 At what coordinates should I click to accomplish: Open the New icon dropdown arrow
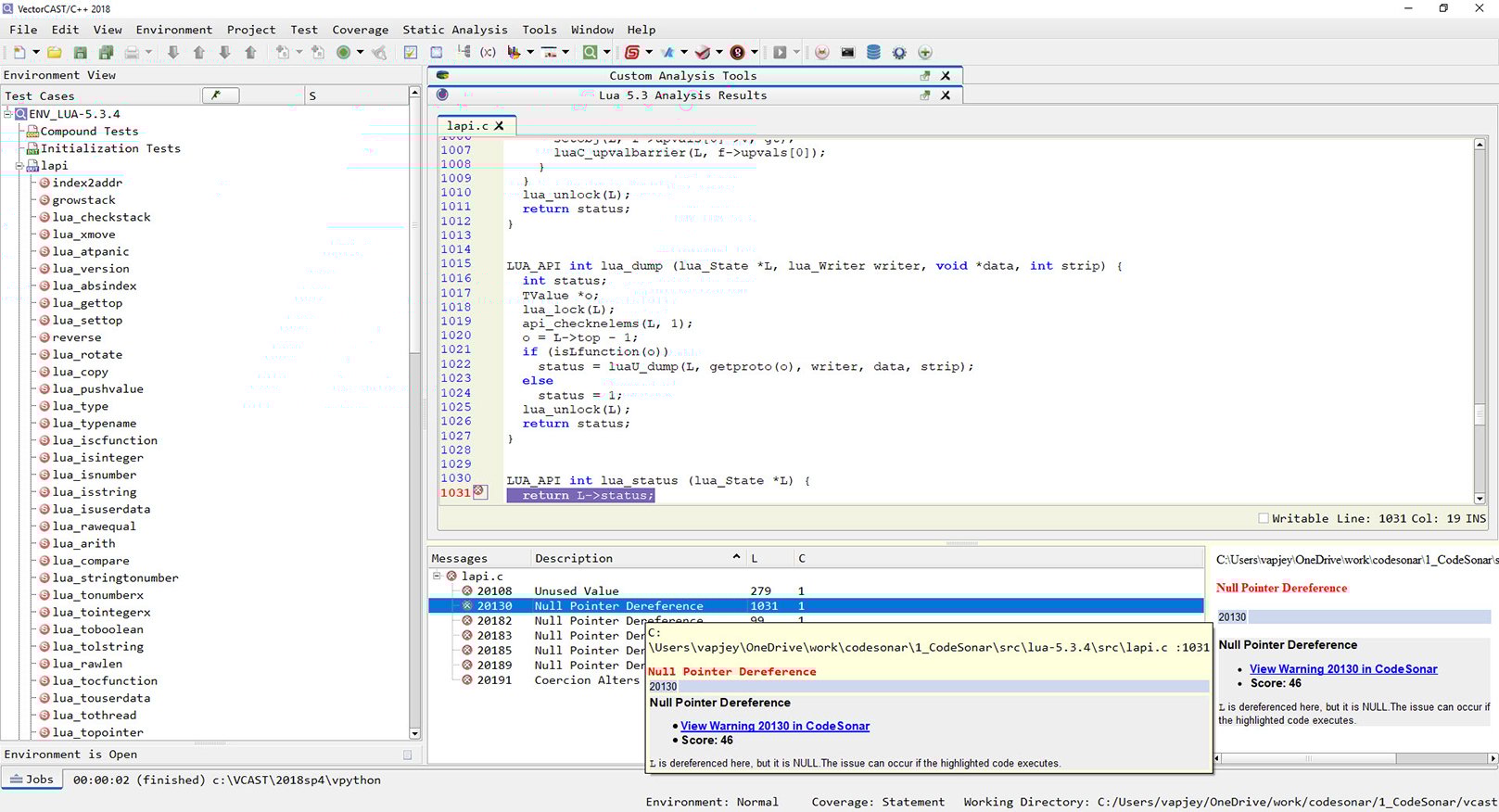[36, 53]
